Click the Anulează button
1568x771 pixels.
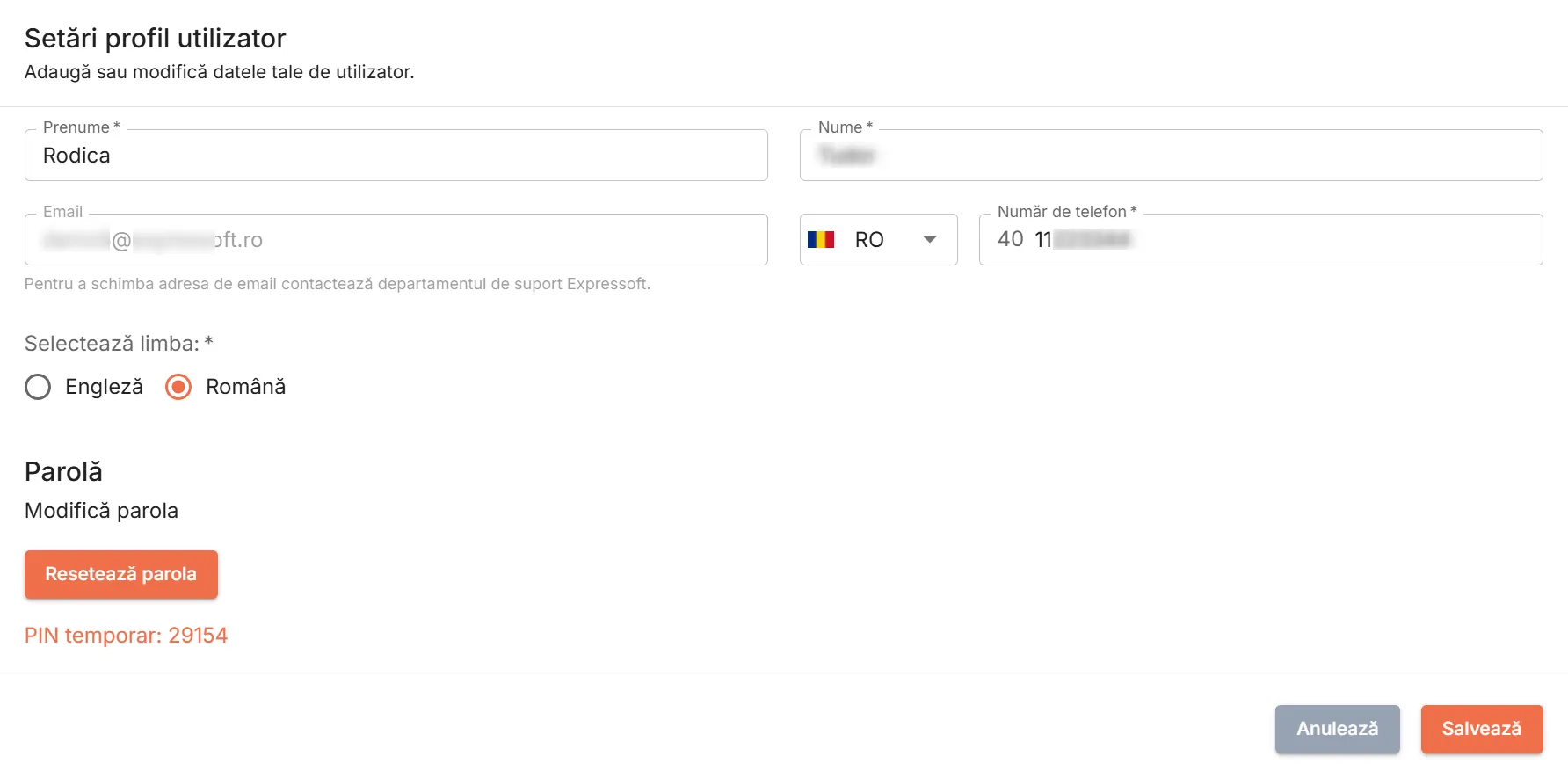point(1337,729)
